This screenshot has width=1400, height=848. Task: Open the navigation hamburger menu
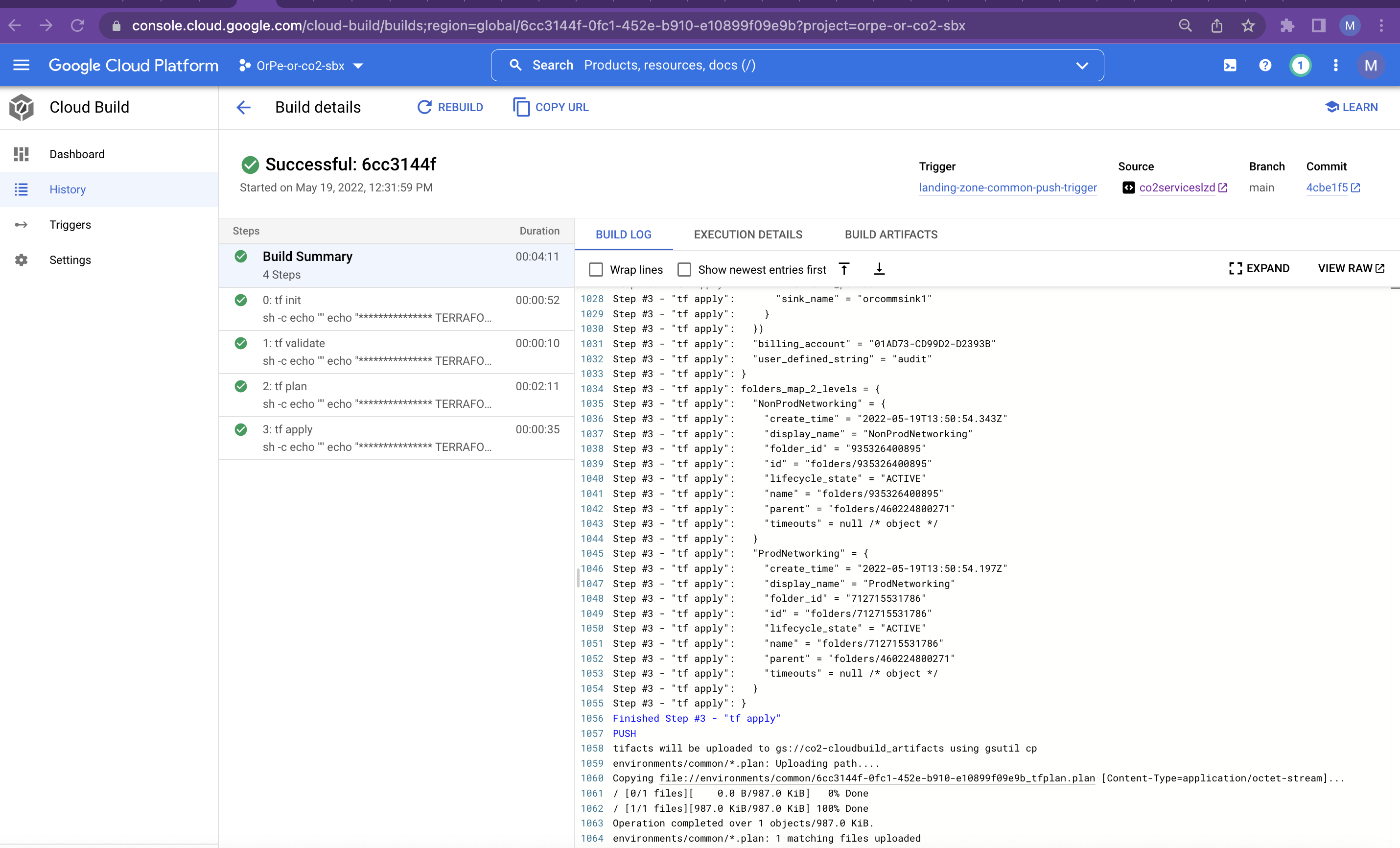[21, 65]
